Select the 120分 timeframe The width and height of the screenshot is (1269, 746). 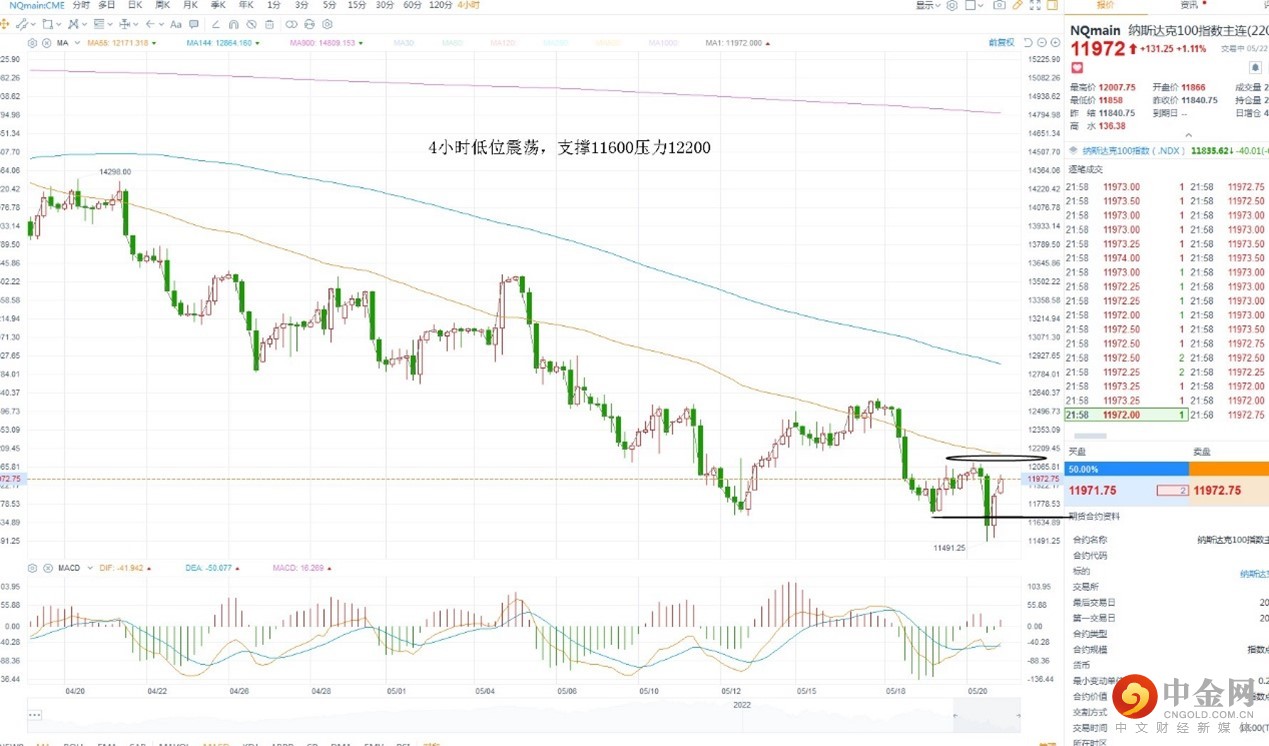(x=441, y=5)
